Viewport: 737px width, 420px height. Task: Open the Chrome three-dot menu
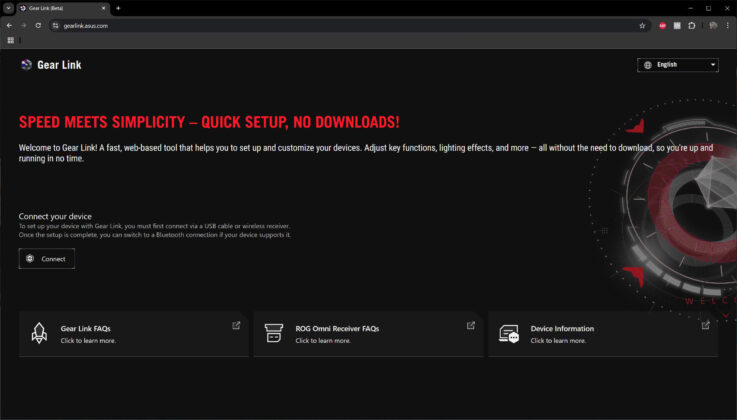(728, 25)
